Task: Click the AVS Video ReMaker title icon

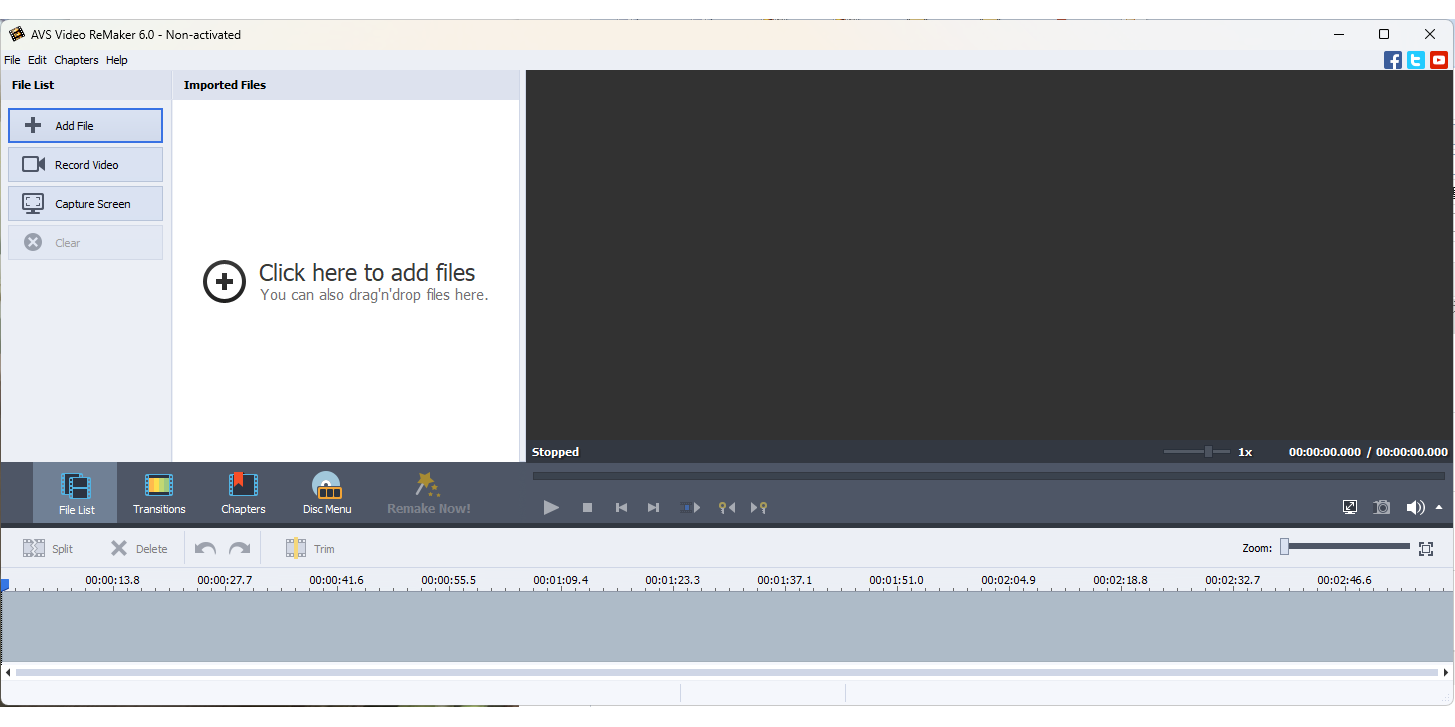Action: 16,34
